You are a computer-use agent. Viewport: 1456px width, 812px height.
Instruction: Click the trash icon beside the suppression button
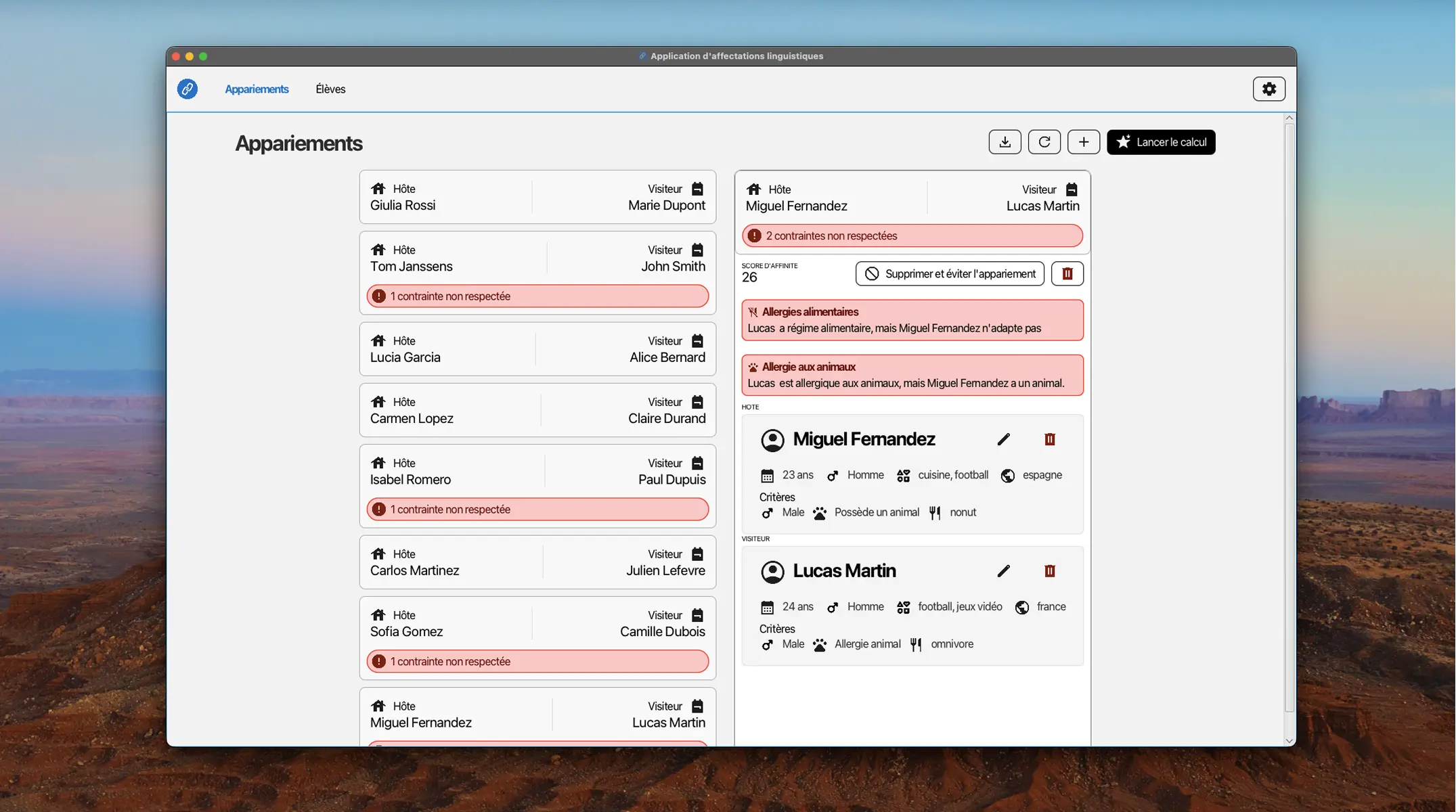(x=1067, y=273)
